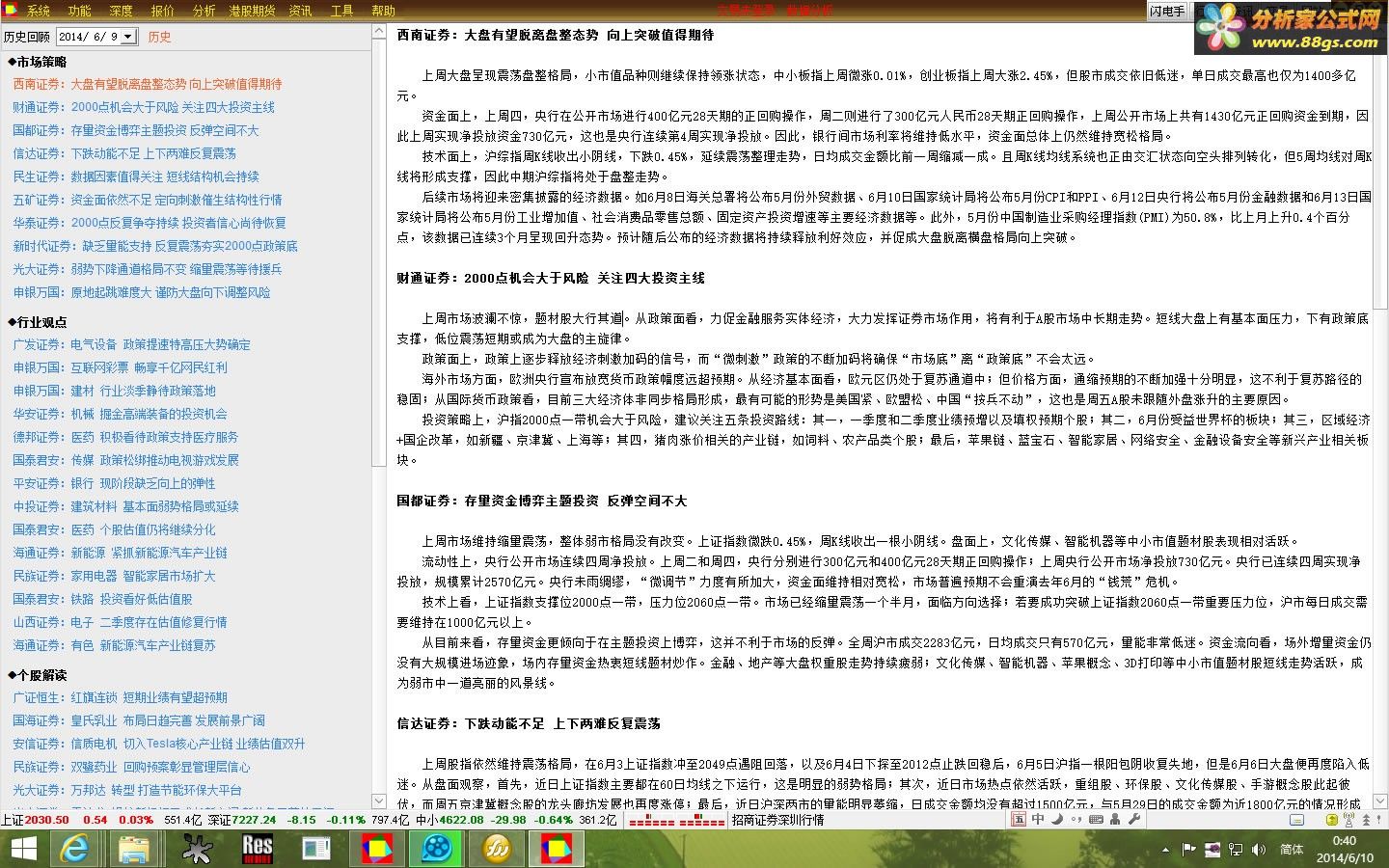Open 财通证券 2000点机会大于风险 article
This screenshot has width=1389, height=868.
pyautogui.click(x=144, y=107)
